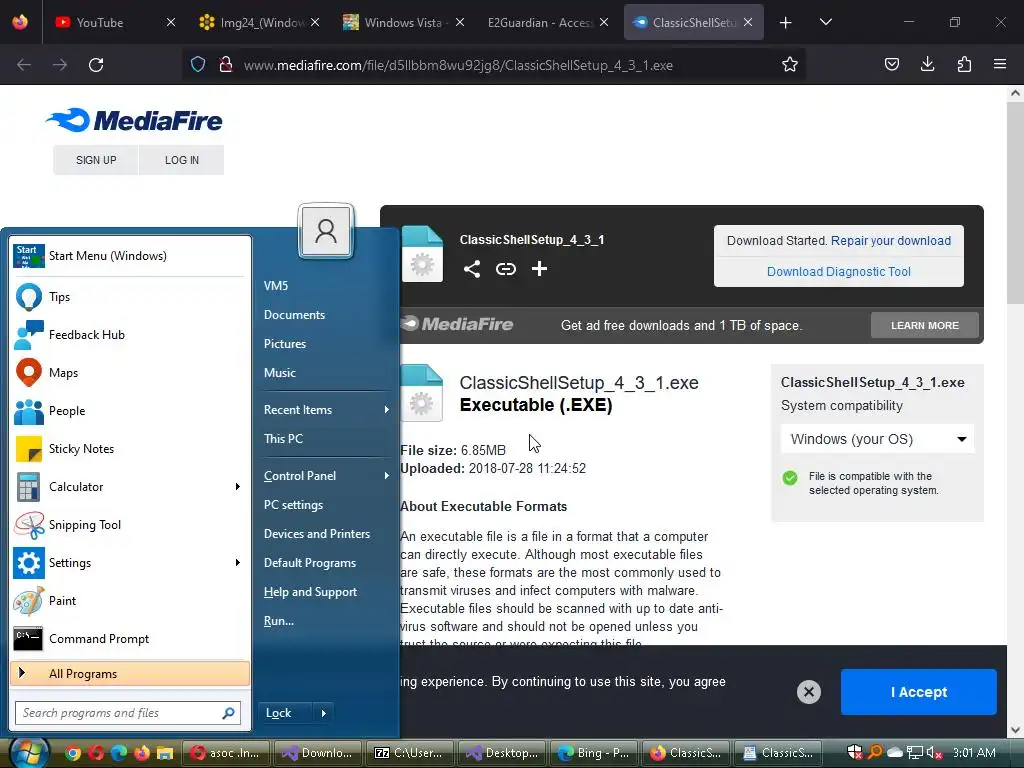
Task: Click the user account picture icon
Action: [326, 231]
